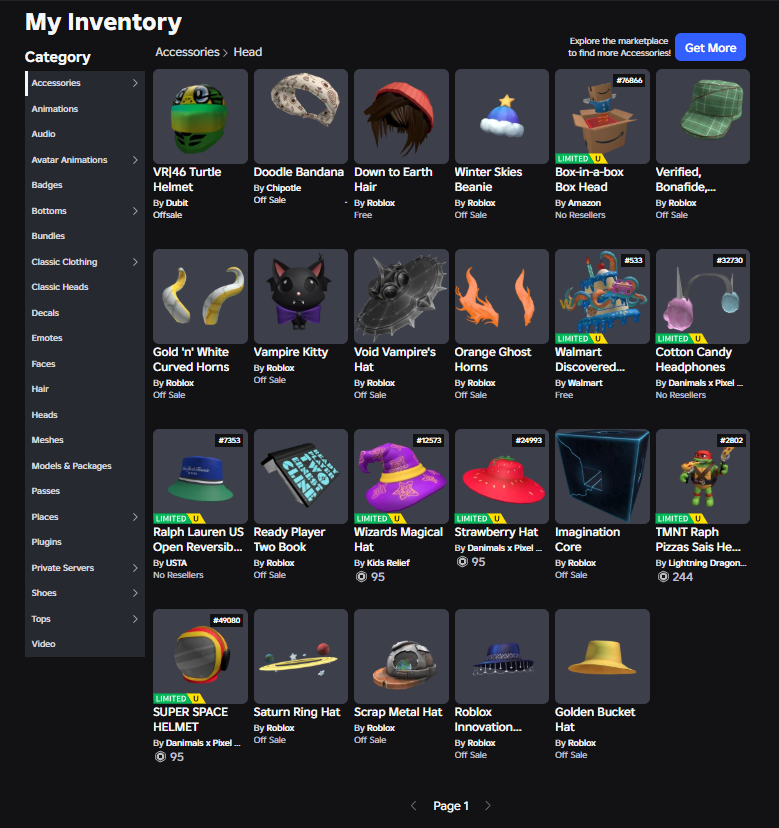Open the Plugins category

point(85,542)
